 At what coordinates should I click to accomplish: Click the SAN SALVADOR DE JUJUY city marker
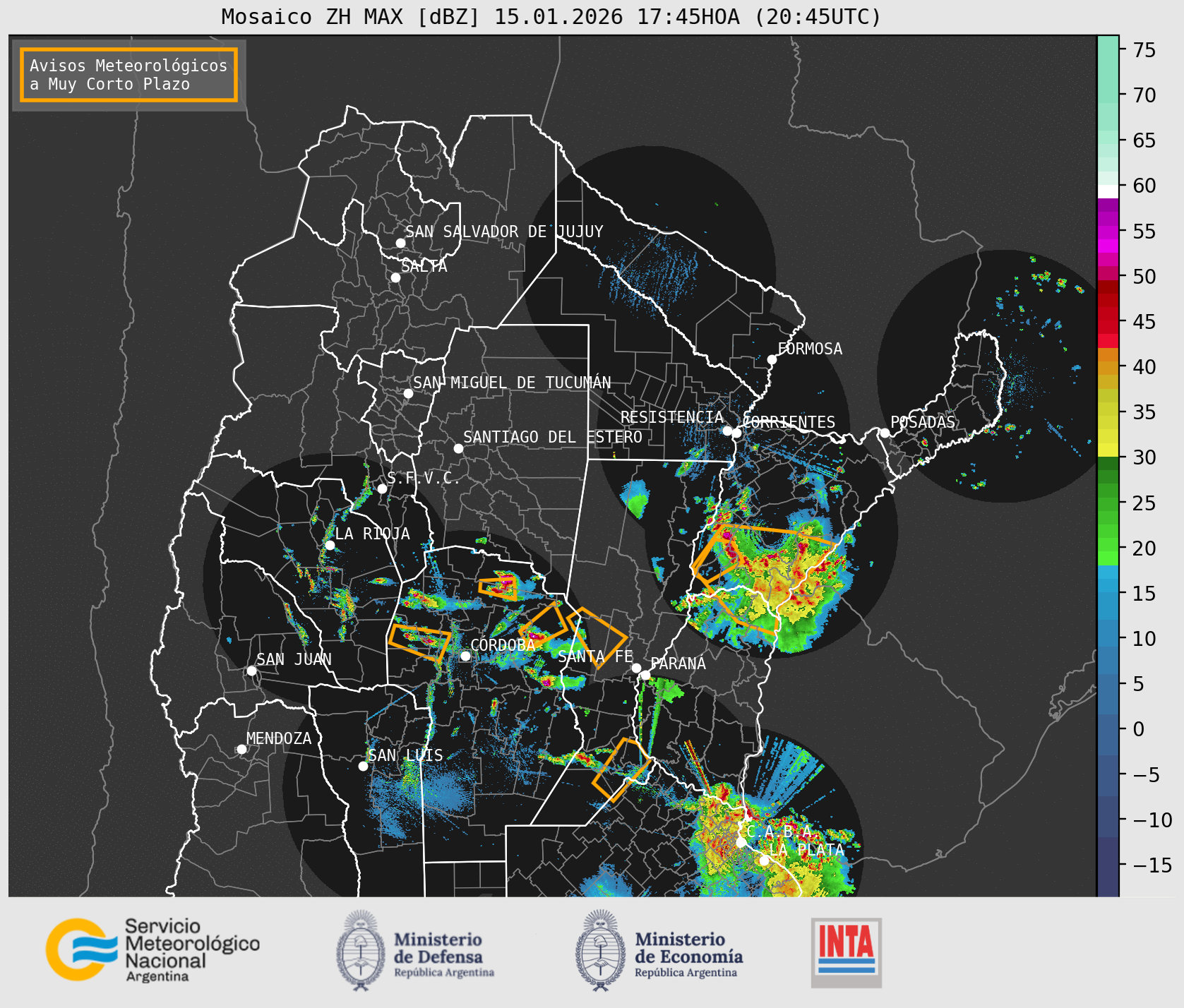[400, 243]
